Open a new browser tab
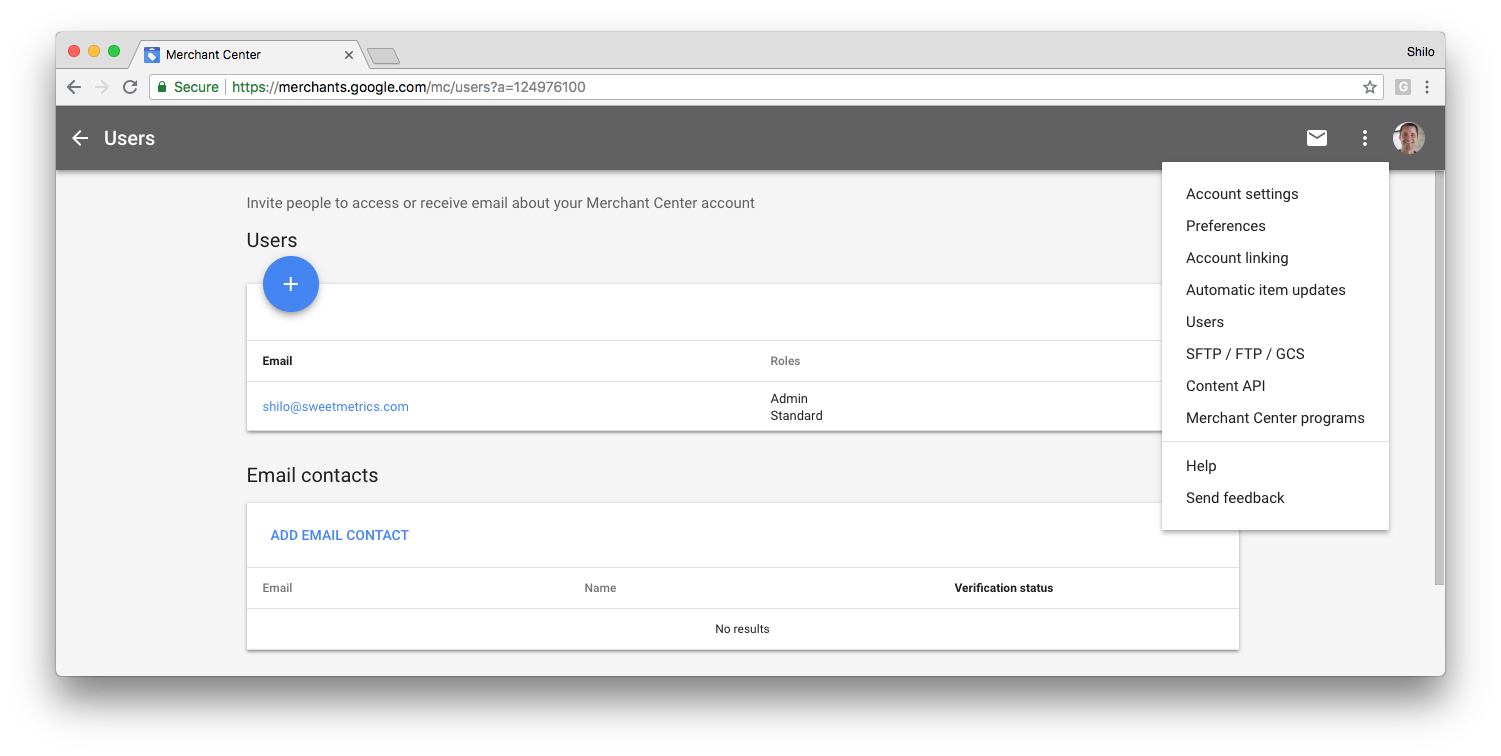Viewport: 1501px width, 756px height. pyautogui.click(x=383, y=56)
